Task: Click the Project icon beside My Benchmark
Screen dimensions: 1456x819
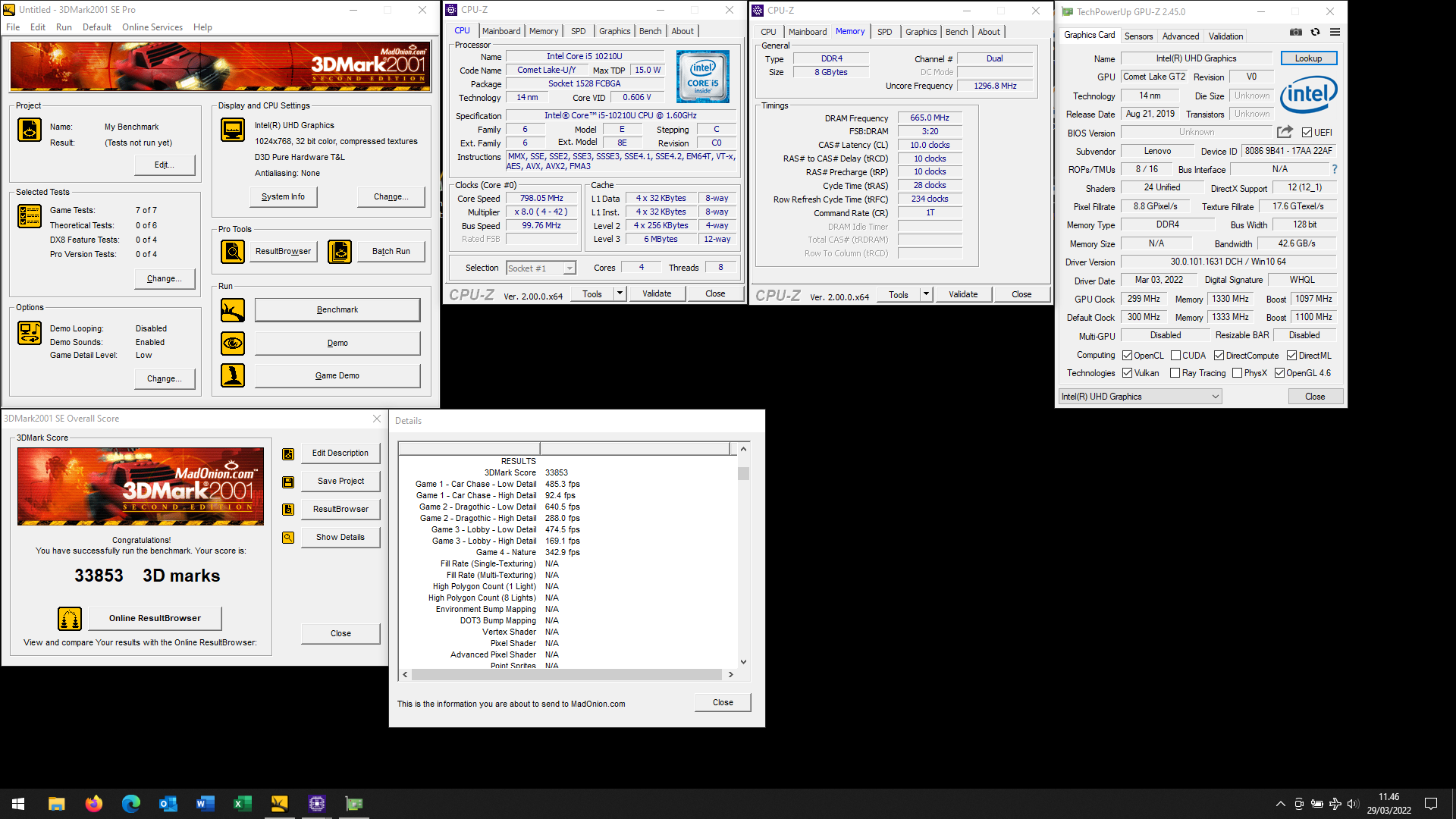Action: [x=30, y=130]
